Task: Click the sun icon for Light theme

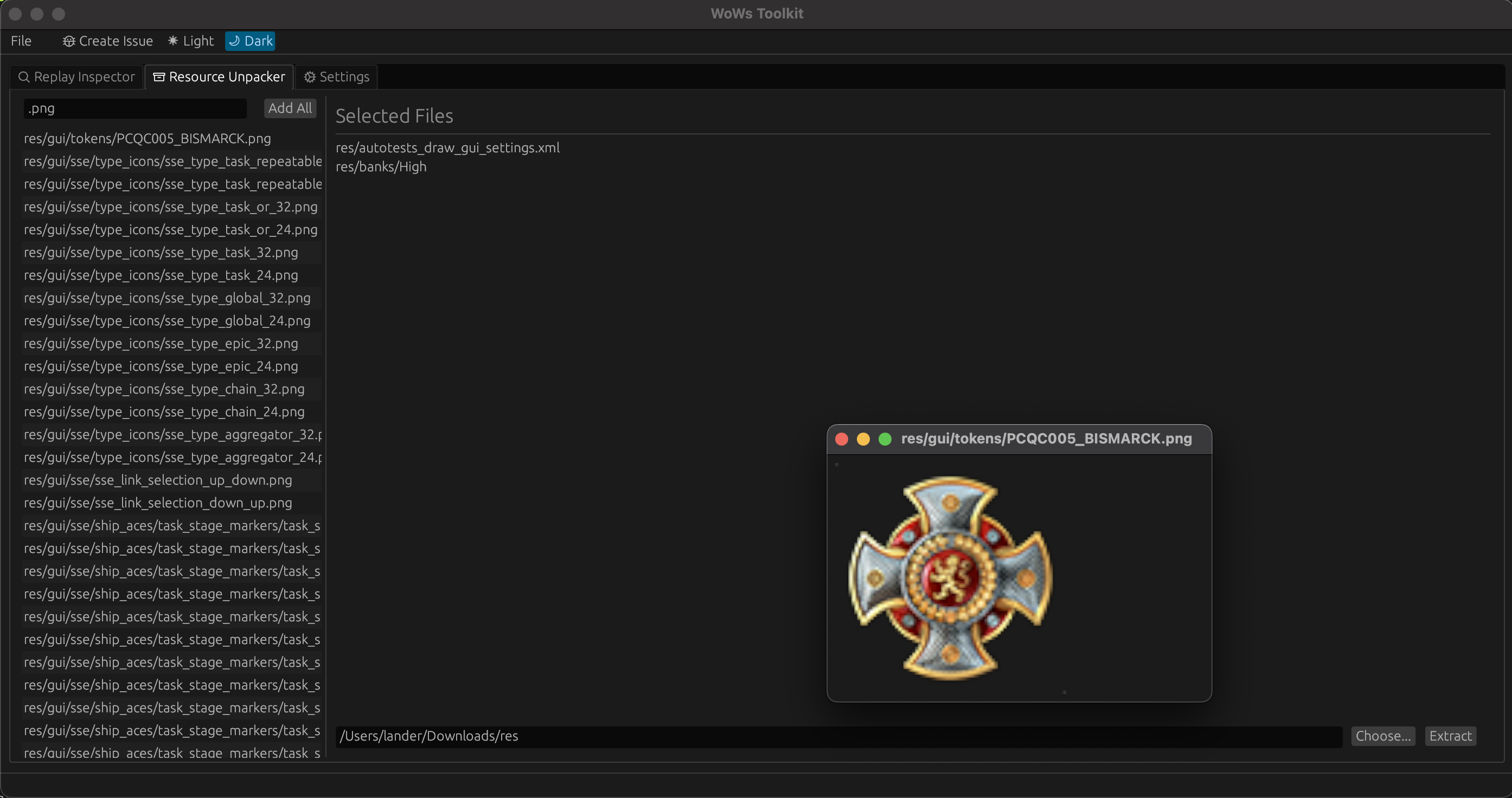Action: (172, 41)
